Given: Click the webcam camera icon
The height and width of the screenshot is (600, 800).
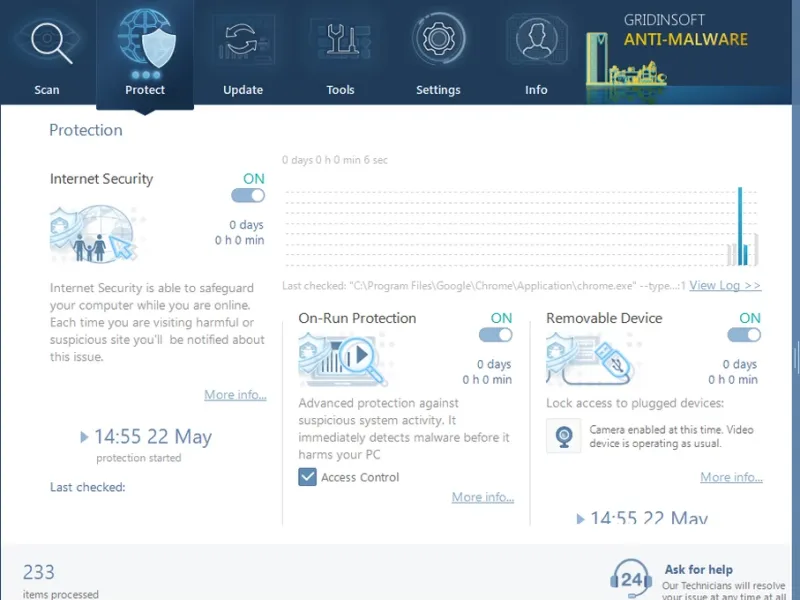Looking at the screenshot, I should [x=564, y=436].
